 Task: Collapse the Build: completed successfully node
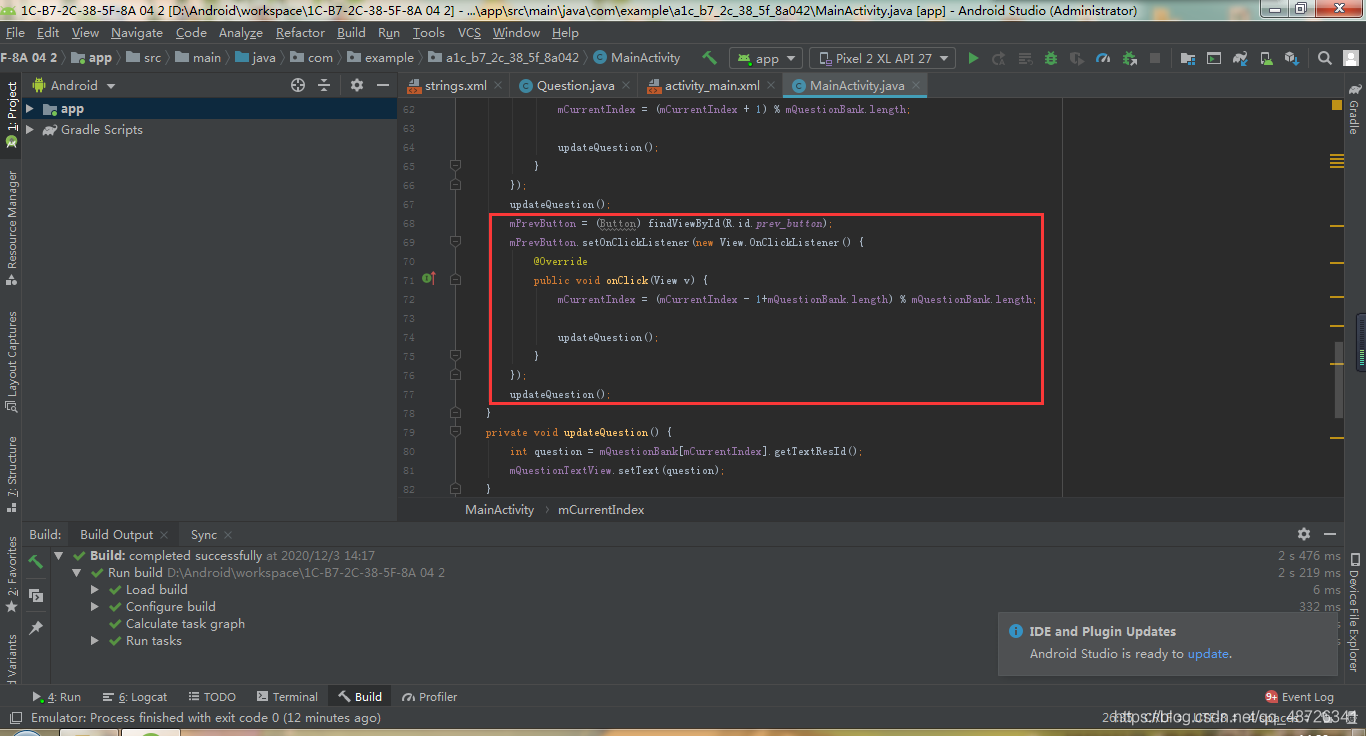tap(59, 555)
